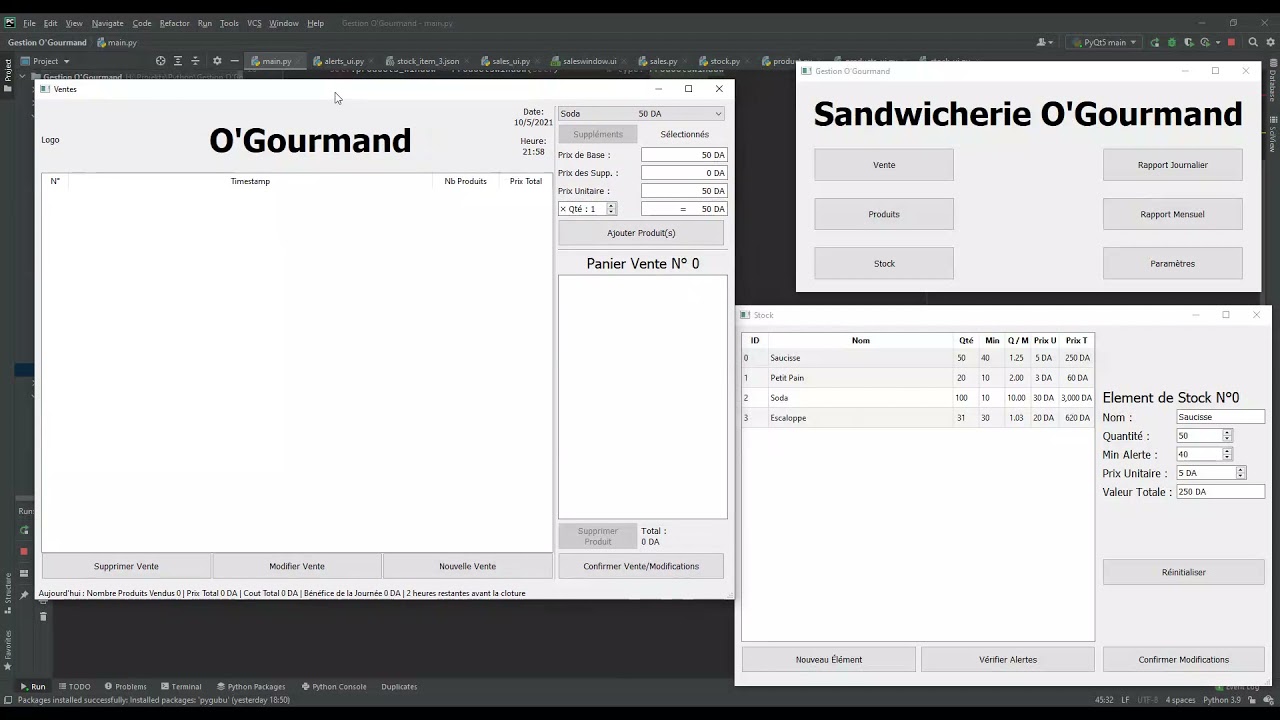Image resolution: width=1280 pixels, height=720 pixels.
Task: Select the Escaloppe row in Stock table
Action: click(917, 418)
